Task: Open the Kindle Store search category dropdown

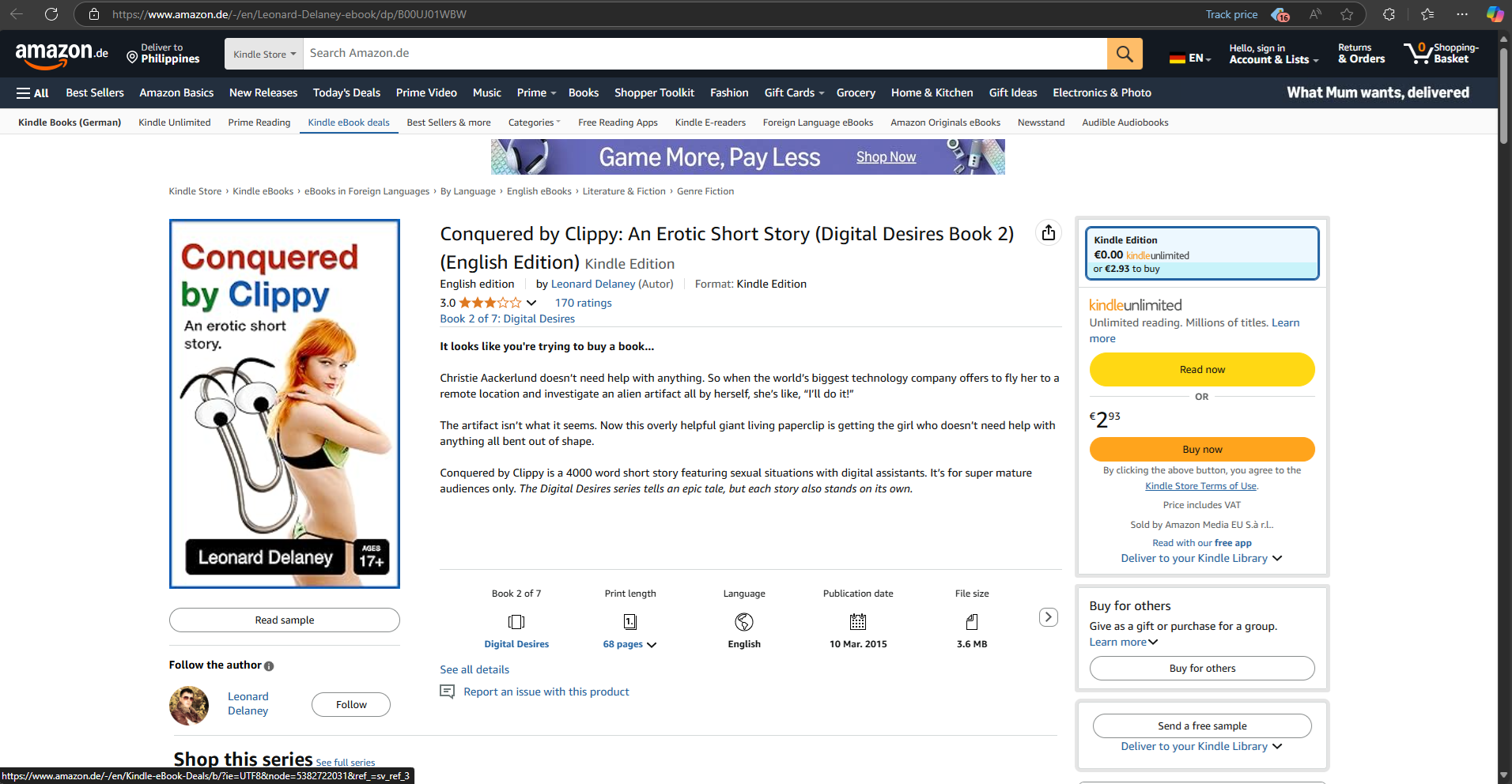Action: click(264, 54)
